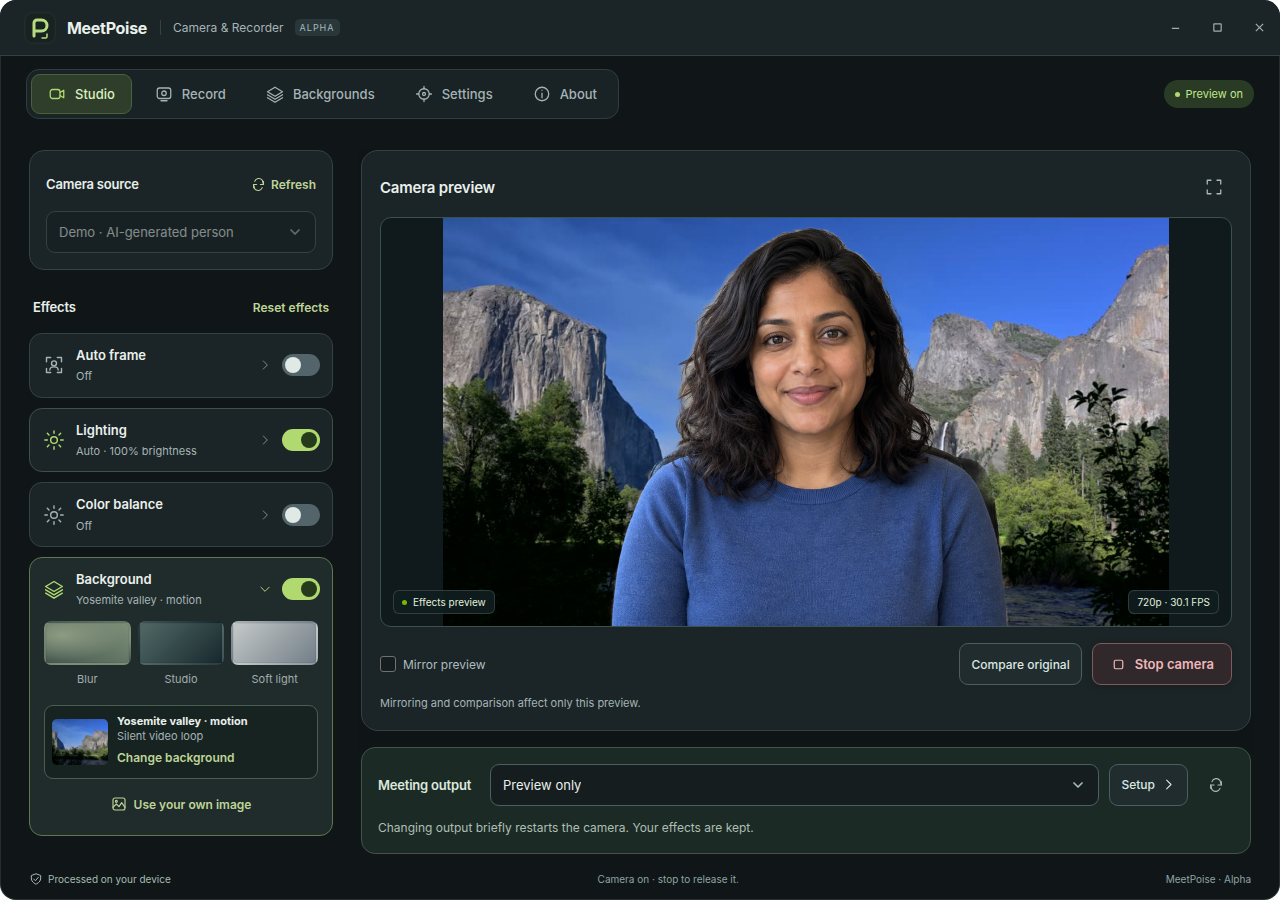Viewport: 1280px width, 900px height.
Task: Click the Effects preview badge
Action: click(444, 602)
